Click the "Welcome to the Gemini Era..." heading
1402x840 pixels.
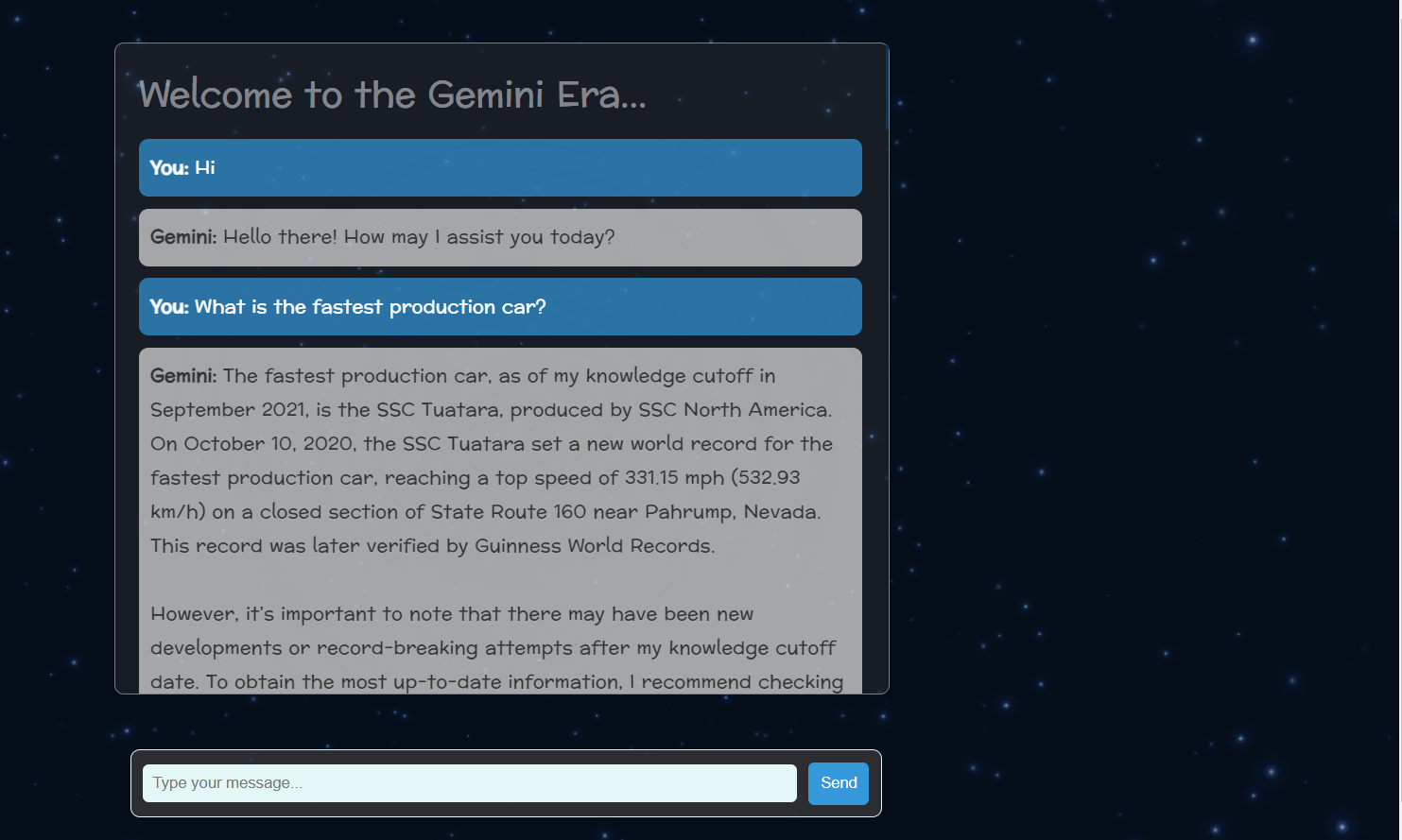[392, 94]
